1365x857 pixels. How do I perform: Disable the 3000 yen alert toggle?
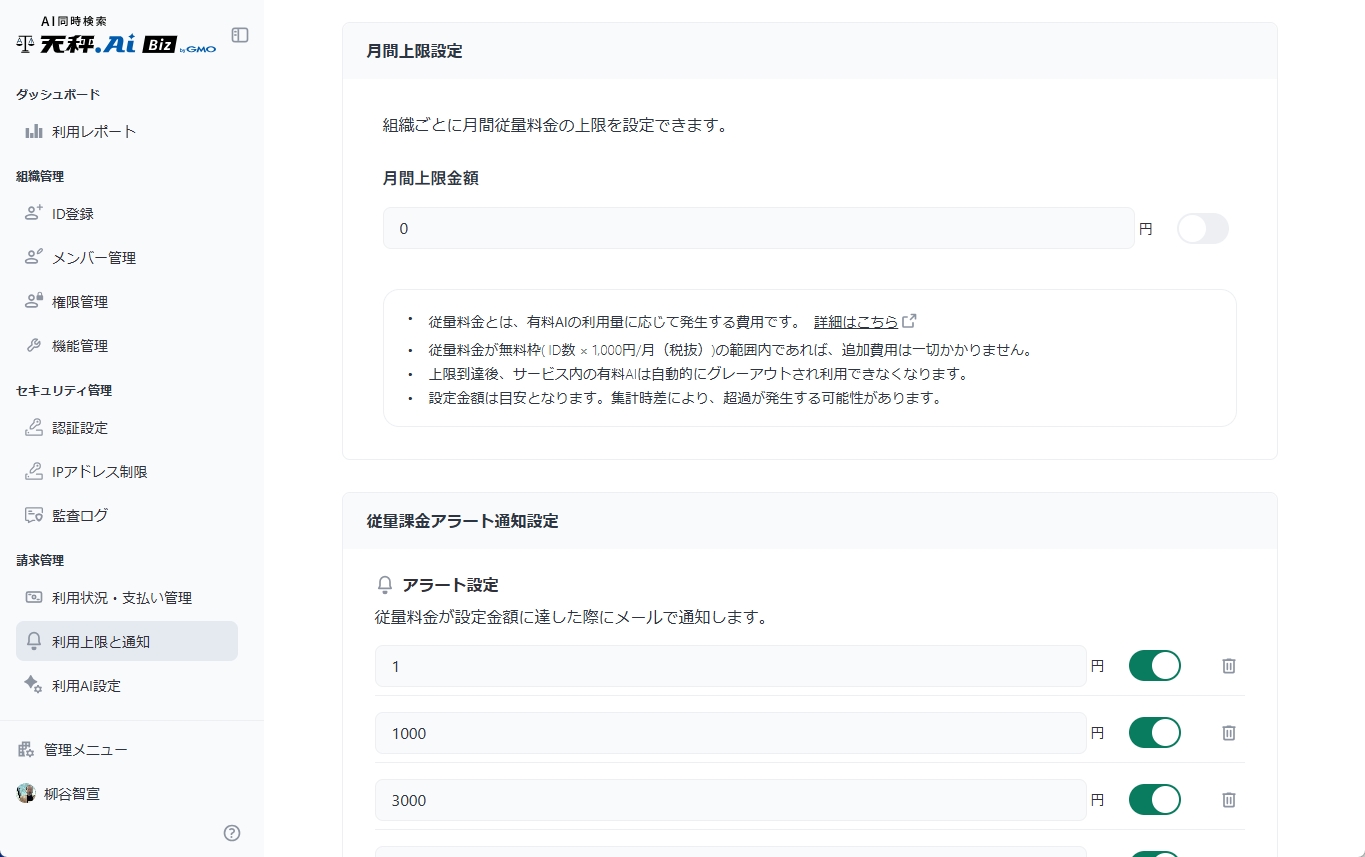(1155, 799)
